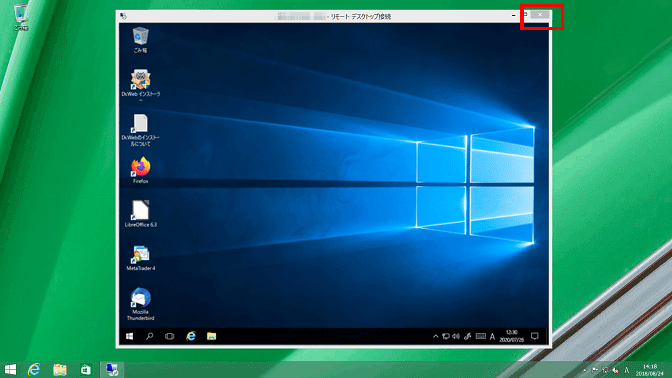Select the DcWeb installer shortcut
Viewport: 672px width, 378px height.
141,85
